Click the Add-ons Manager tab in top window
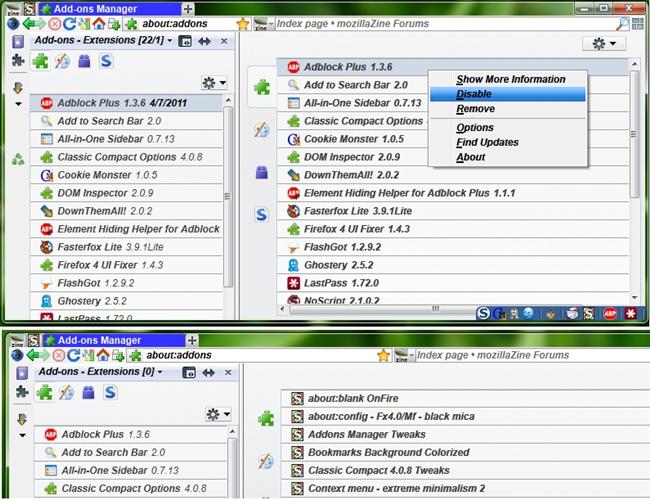 pos(110,9)
